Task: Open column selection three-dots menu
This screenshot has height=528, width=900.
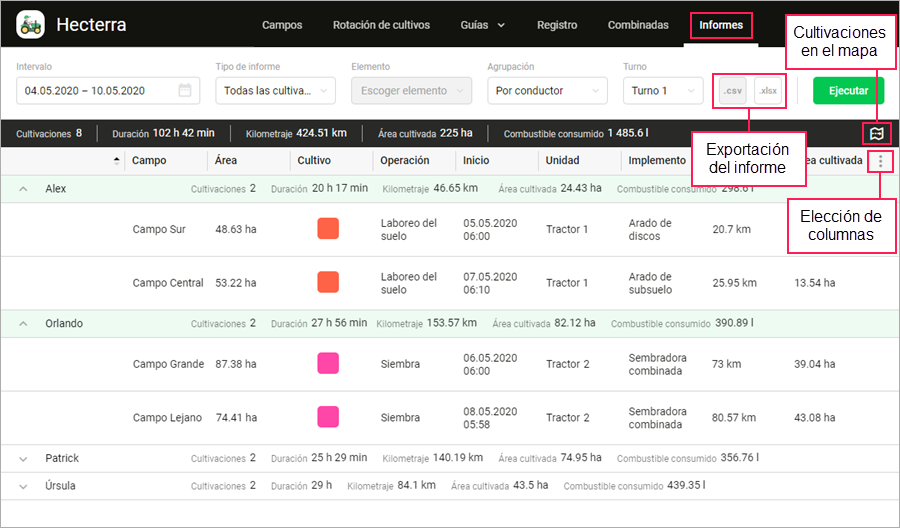Action: point(880,161)
